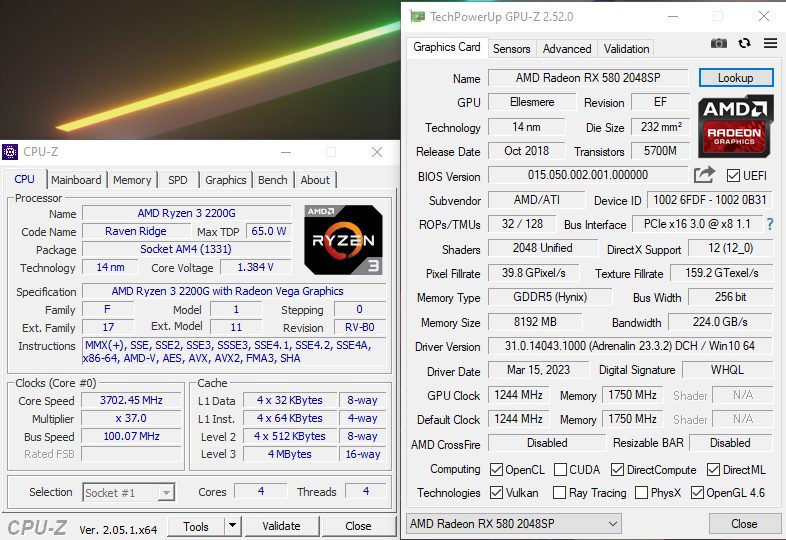Click the Ryzen 3 processor logo
The width and height of the screenshot is (786, 540).
point(343,240)
